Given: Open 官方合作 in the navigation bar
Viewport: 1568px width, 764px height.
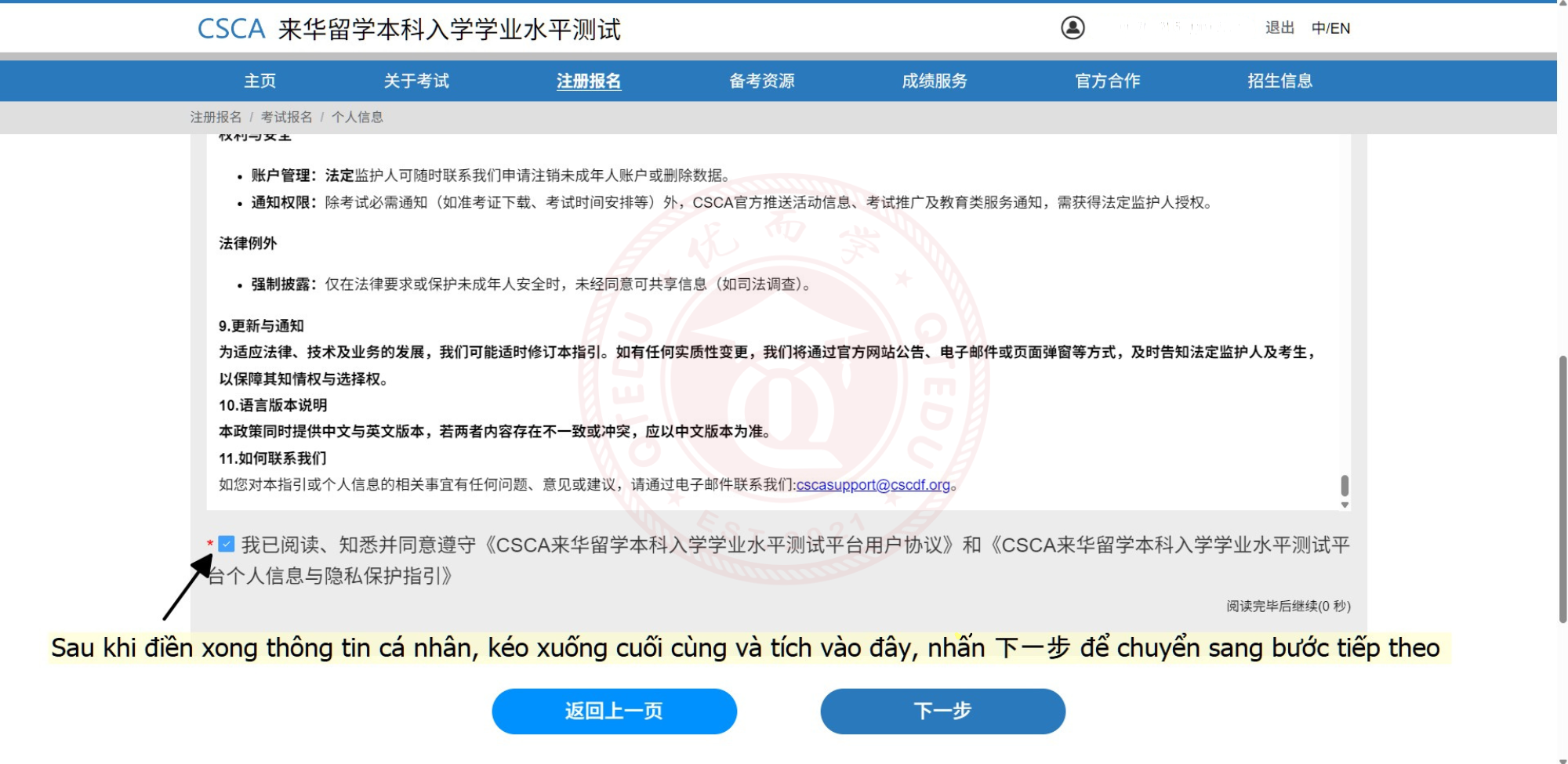Looking at the screenshot, I should pyautogui.click(x=1107, y=81).
